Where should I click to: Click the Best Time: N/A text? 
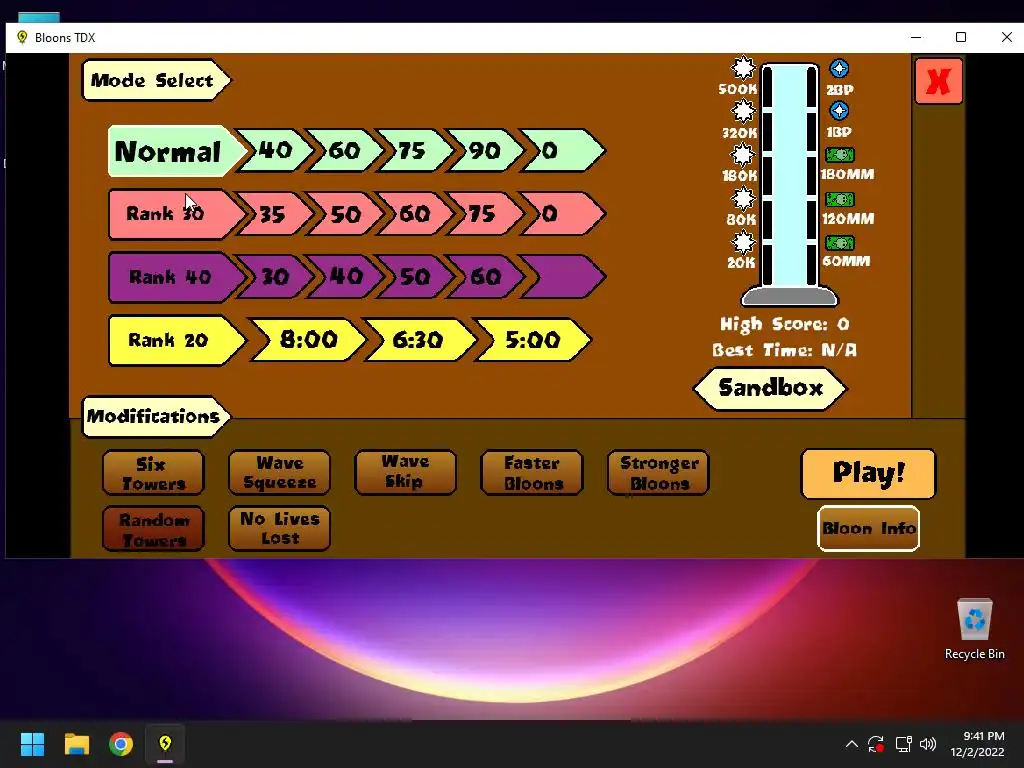click(784, 350)
